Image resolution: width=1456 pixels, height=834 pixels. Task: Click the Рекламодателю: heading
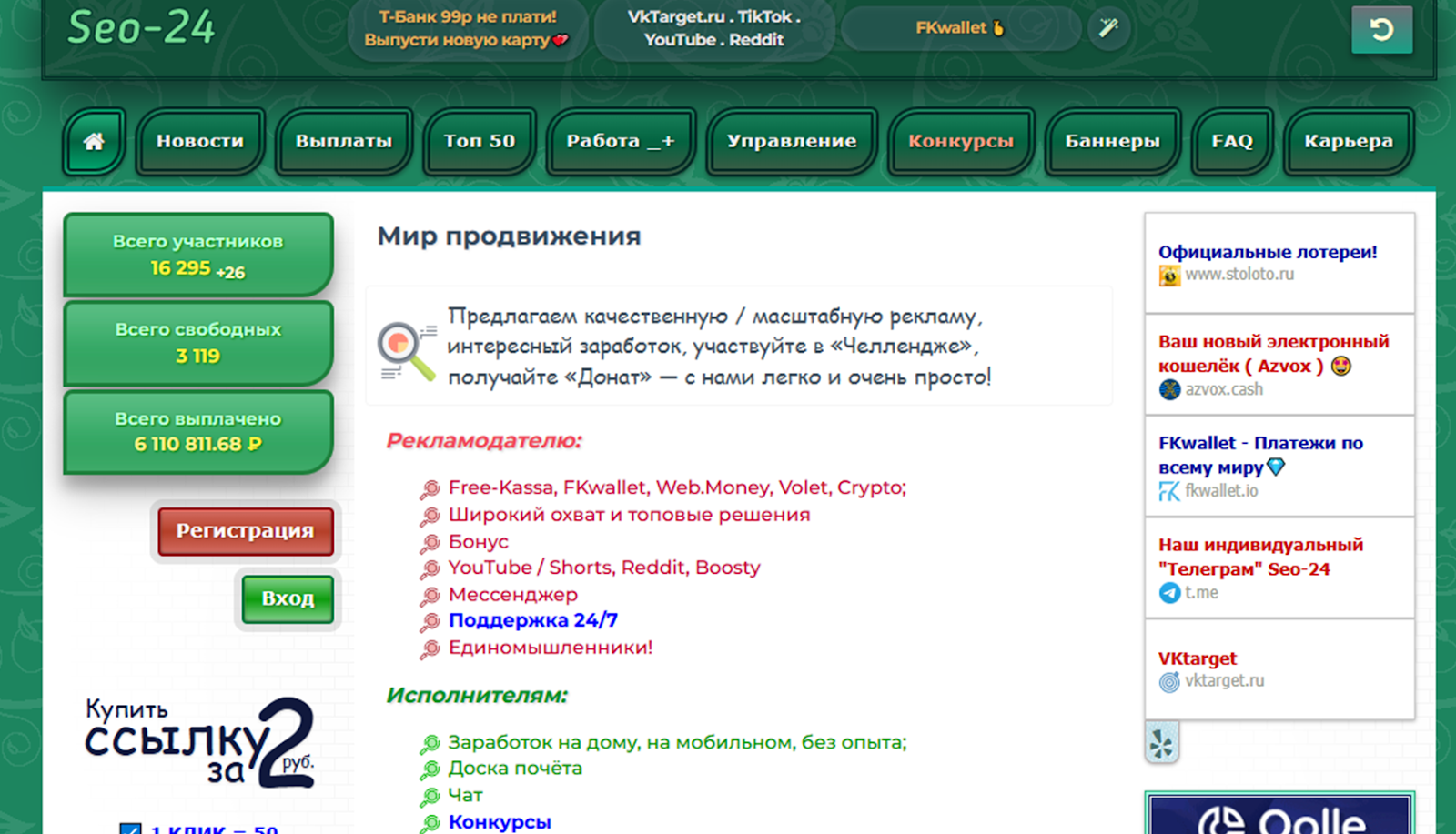point(484,441)
